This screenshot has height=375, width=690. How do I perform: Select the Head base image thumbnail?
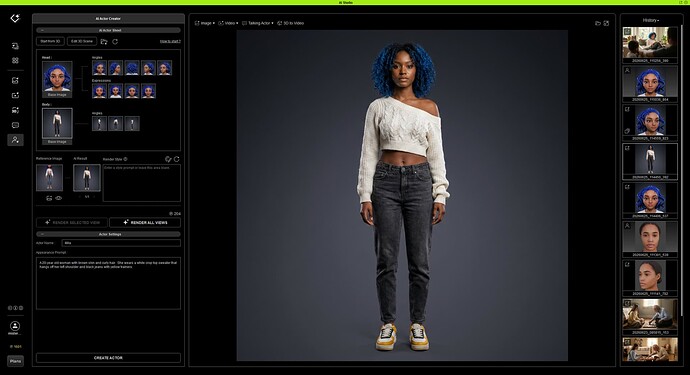57,79
